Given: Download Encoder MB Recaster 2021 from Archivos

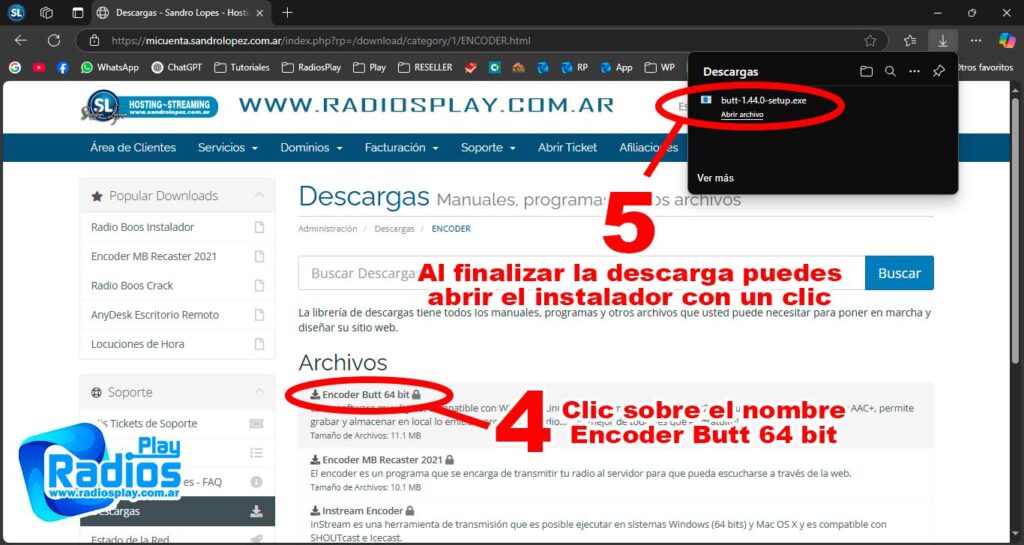Looking at the screenshot, I should coord(382,459).
